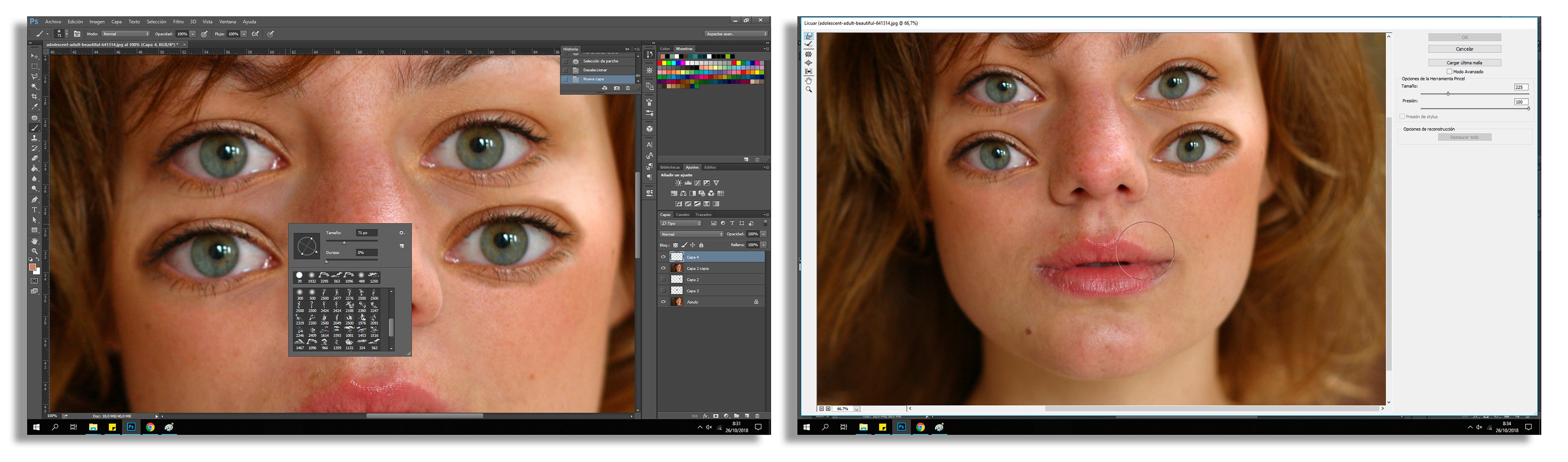The image size is (1568, 462).
Task: Toggle Presión de stylus checkbox
Action: pos(1403,117)
